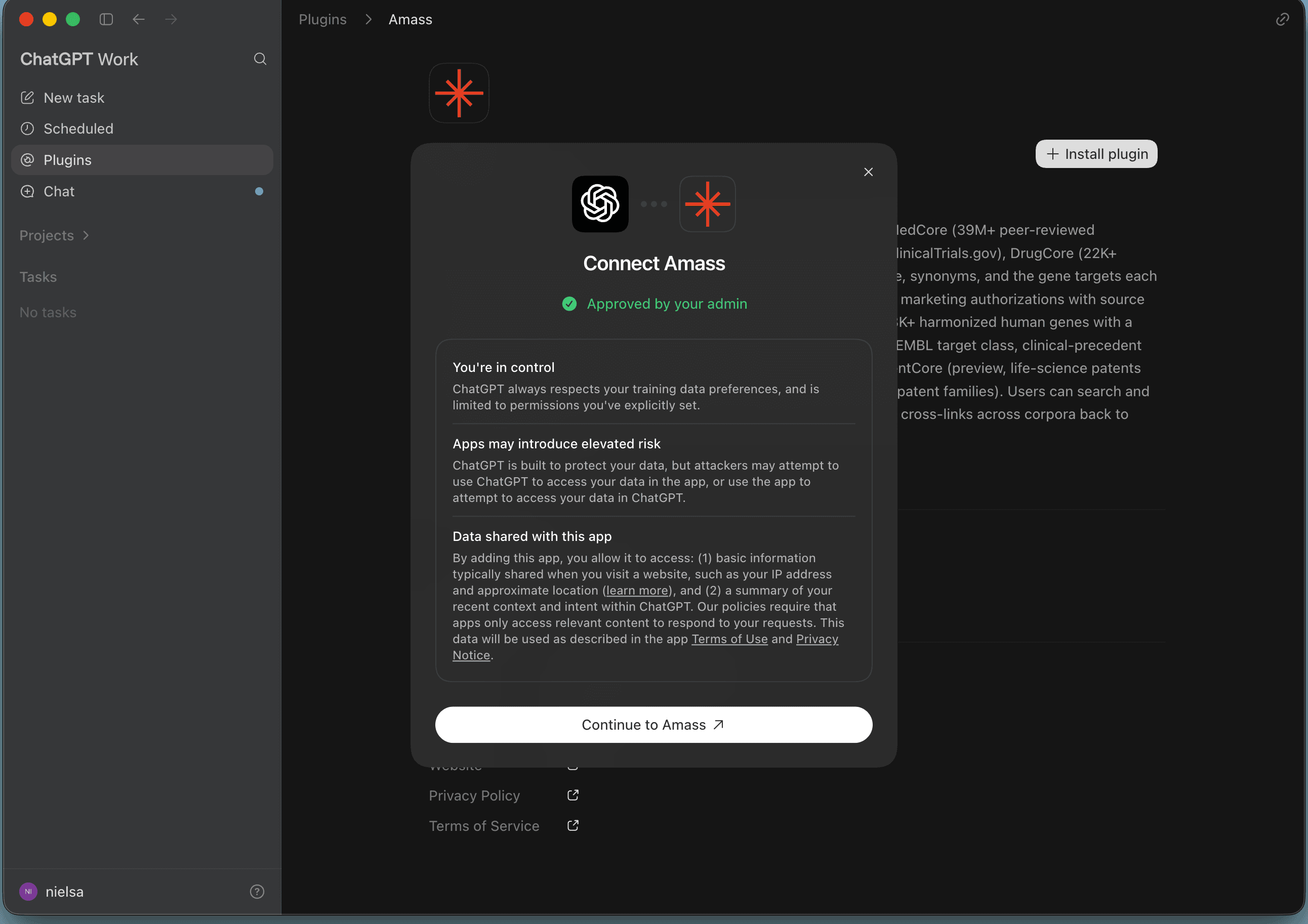Open Terms of Service external link icon
The width and height of the screenshot is (1308, 924).
click(x=573, y=825)
